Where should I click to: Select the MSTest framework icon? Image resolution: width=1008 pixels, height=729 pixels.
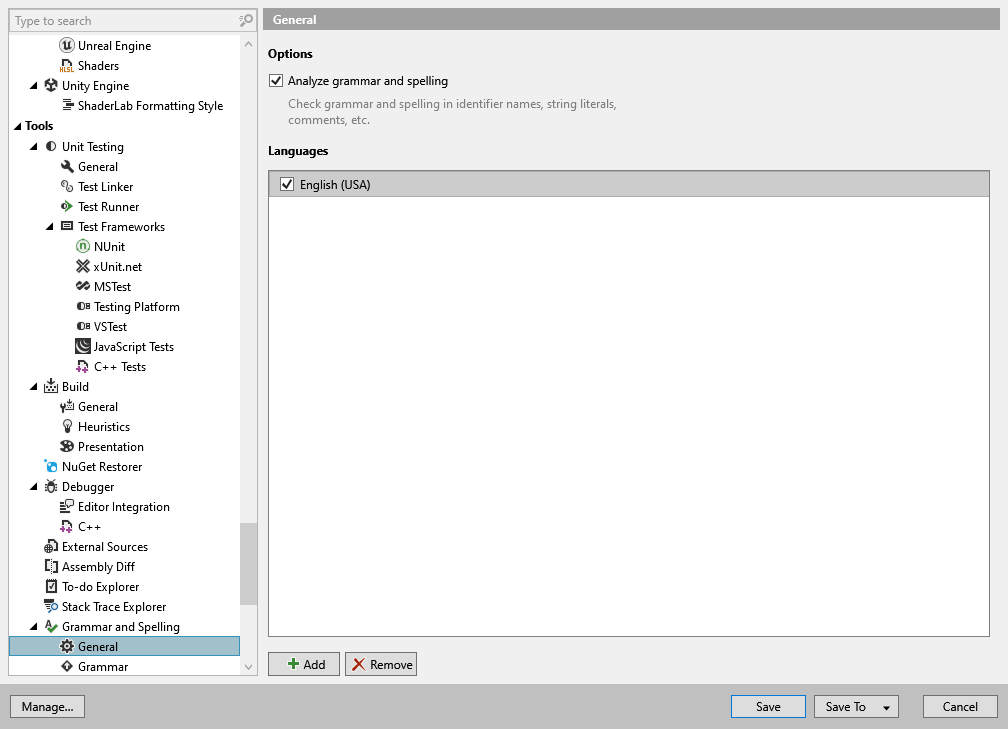85,286
